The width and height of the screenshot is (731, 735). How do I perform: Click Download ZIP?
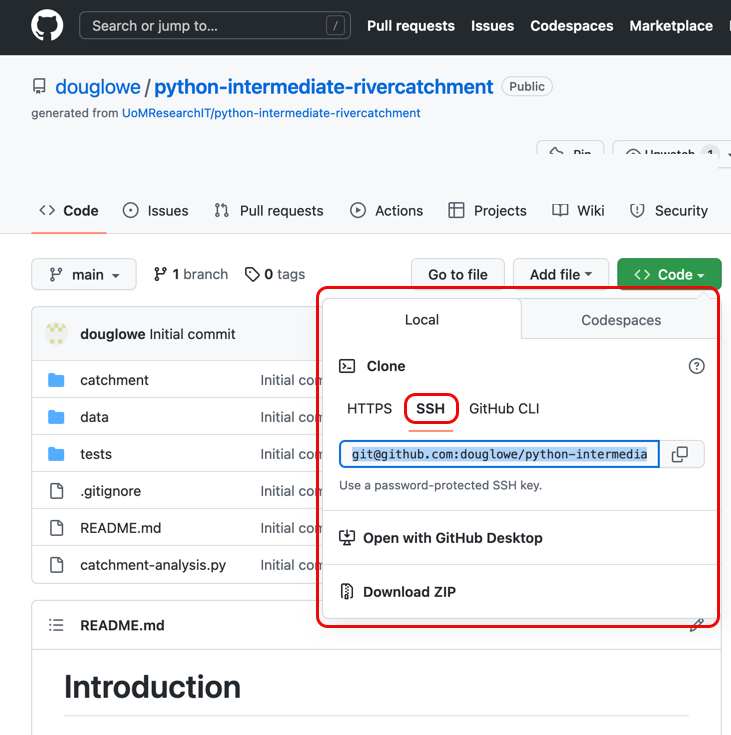398,592
